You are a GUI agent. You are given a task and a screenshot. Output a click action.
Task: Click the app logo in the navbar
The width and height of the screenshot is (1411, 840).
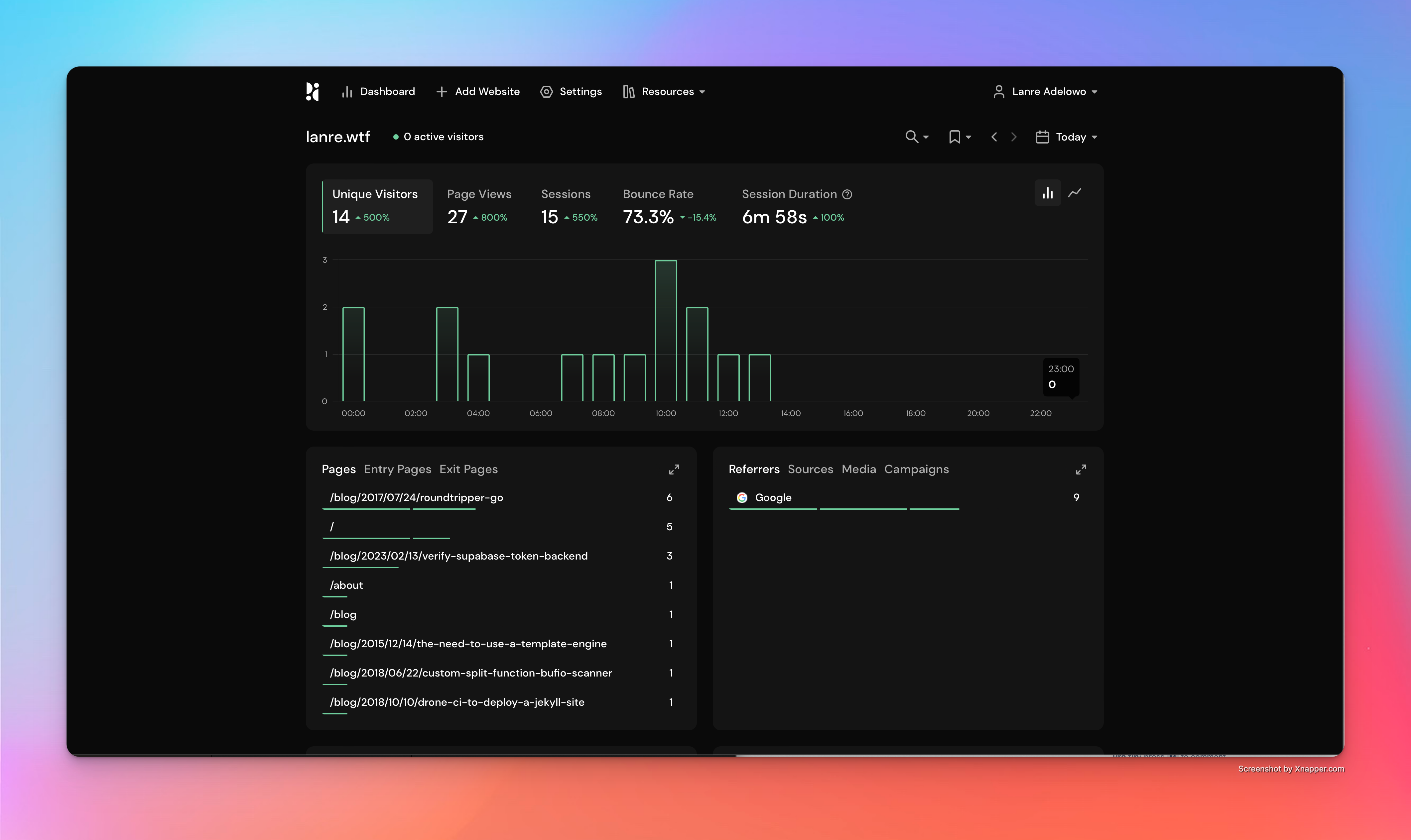313,92
